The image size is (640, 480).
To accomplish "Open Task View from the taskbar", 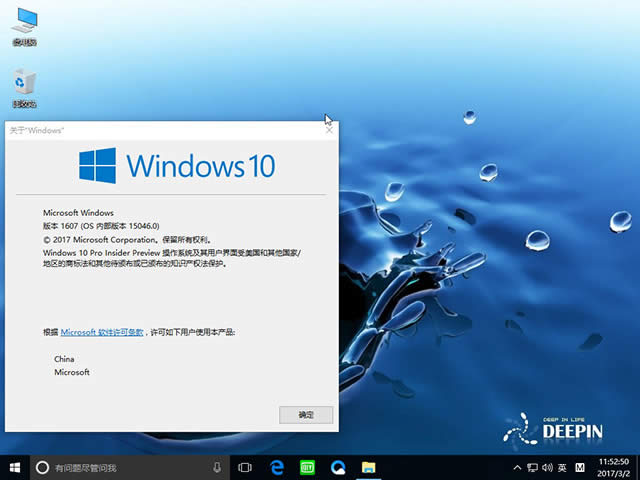I will coord(245,467).
